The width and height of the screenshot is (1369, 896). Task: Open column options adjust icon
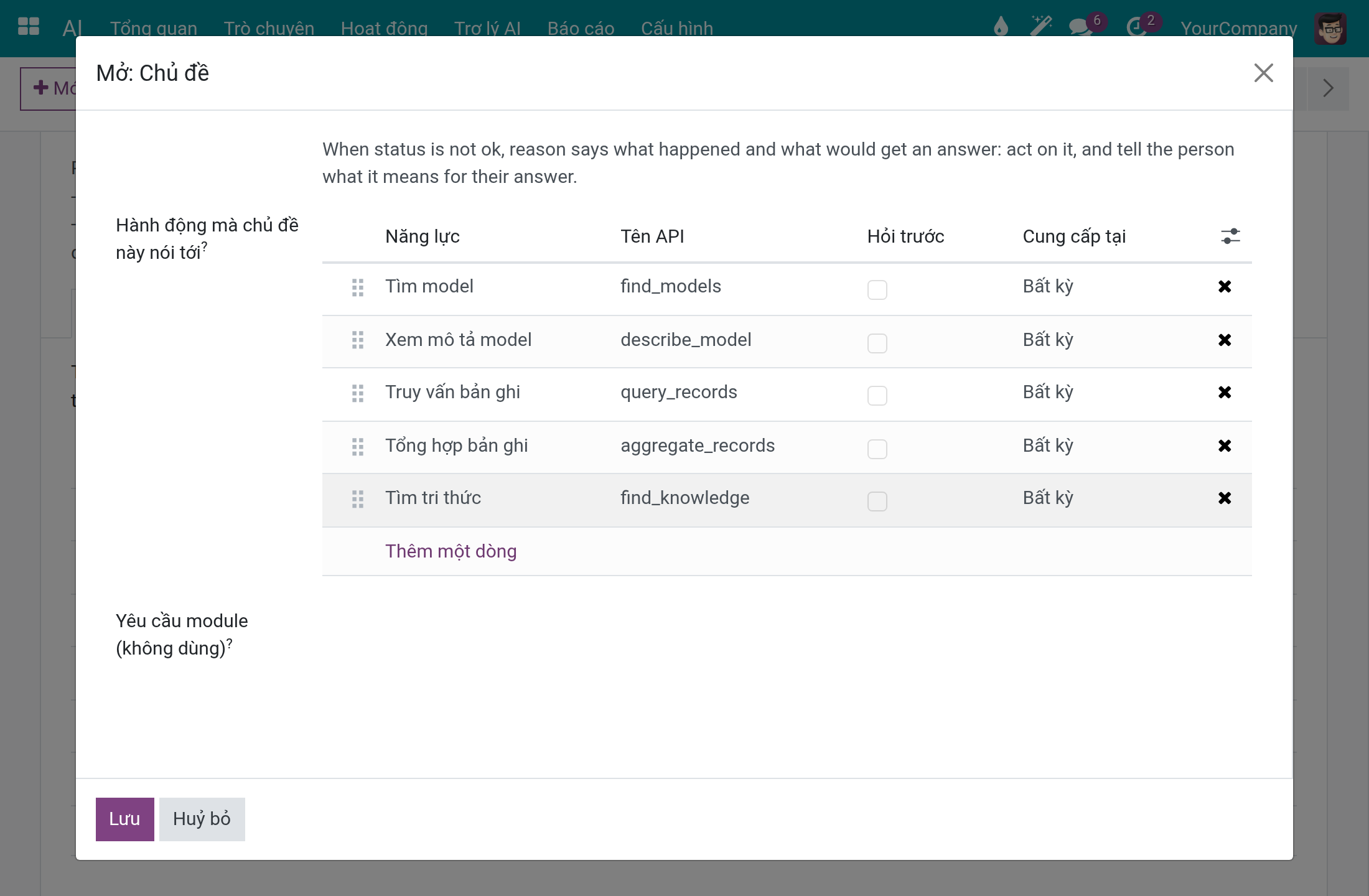coord(1230,236)
